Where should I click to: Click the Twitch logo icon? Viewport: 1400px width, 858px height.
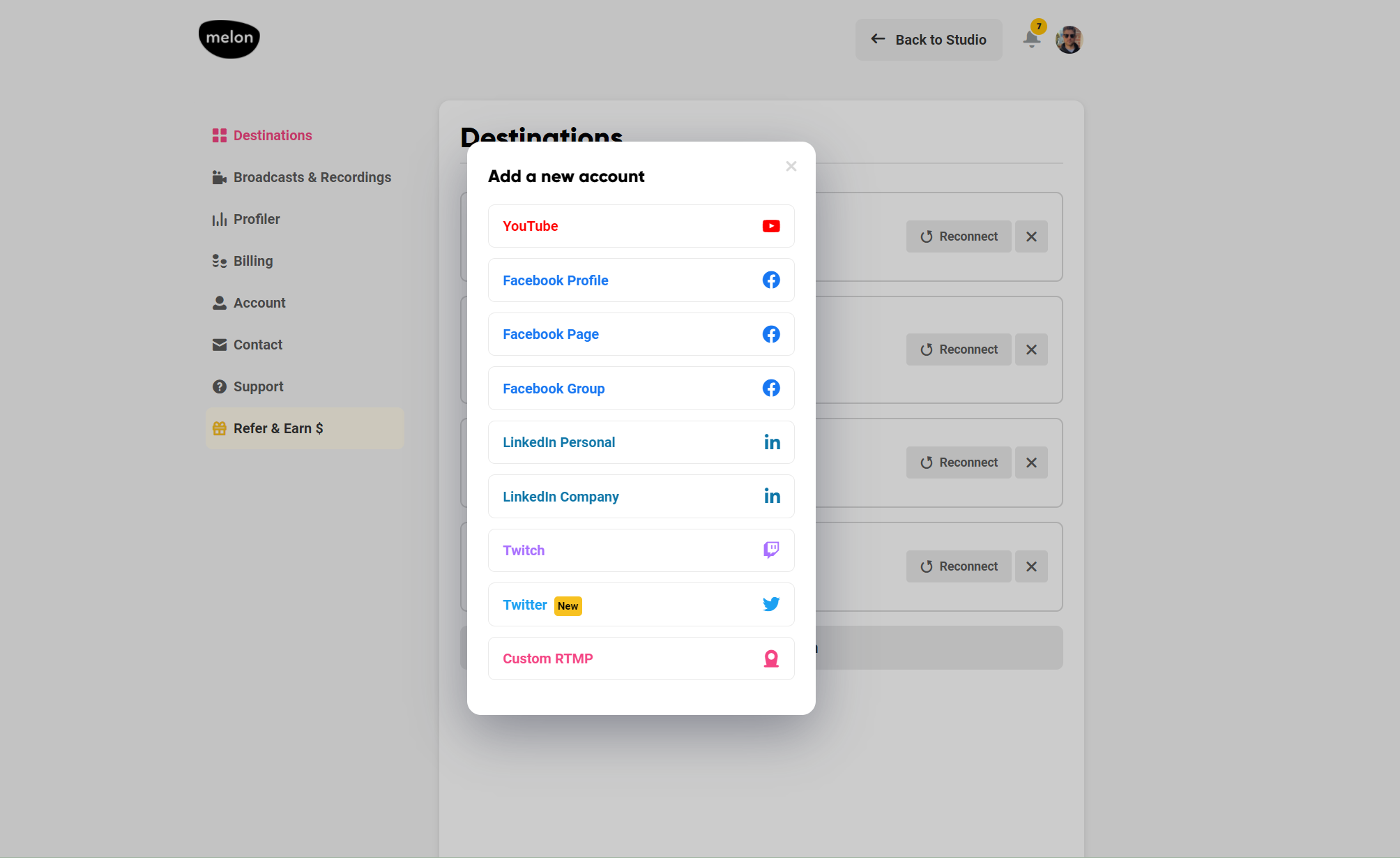tap(771, 550)
